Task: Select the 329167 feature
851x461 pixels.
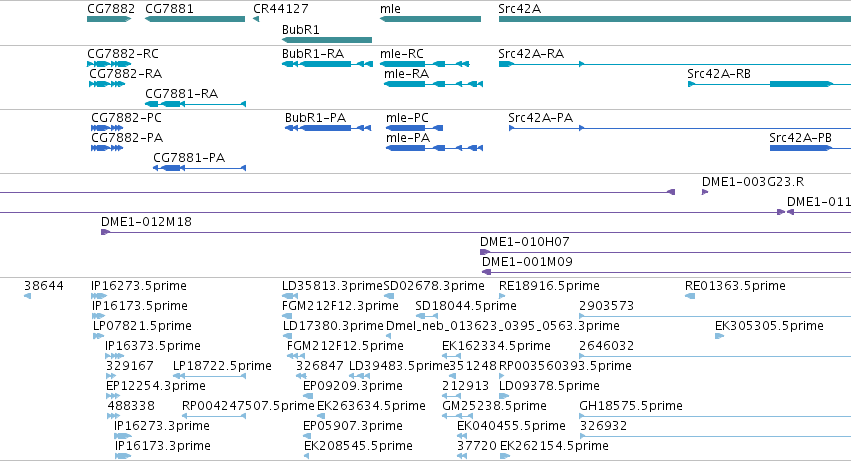Action: [x=111, y=376]
